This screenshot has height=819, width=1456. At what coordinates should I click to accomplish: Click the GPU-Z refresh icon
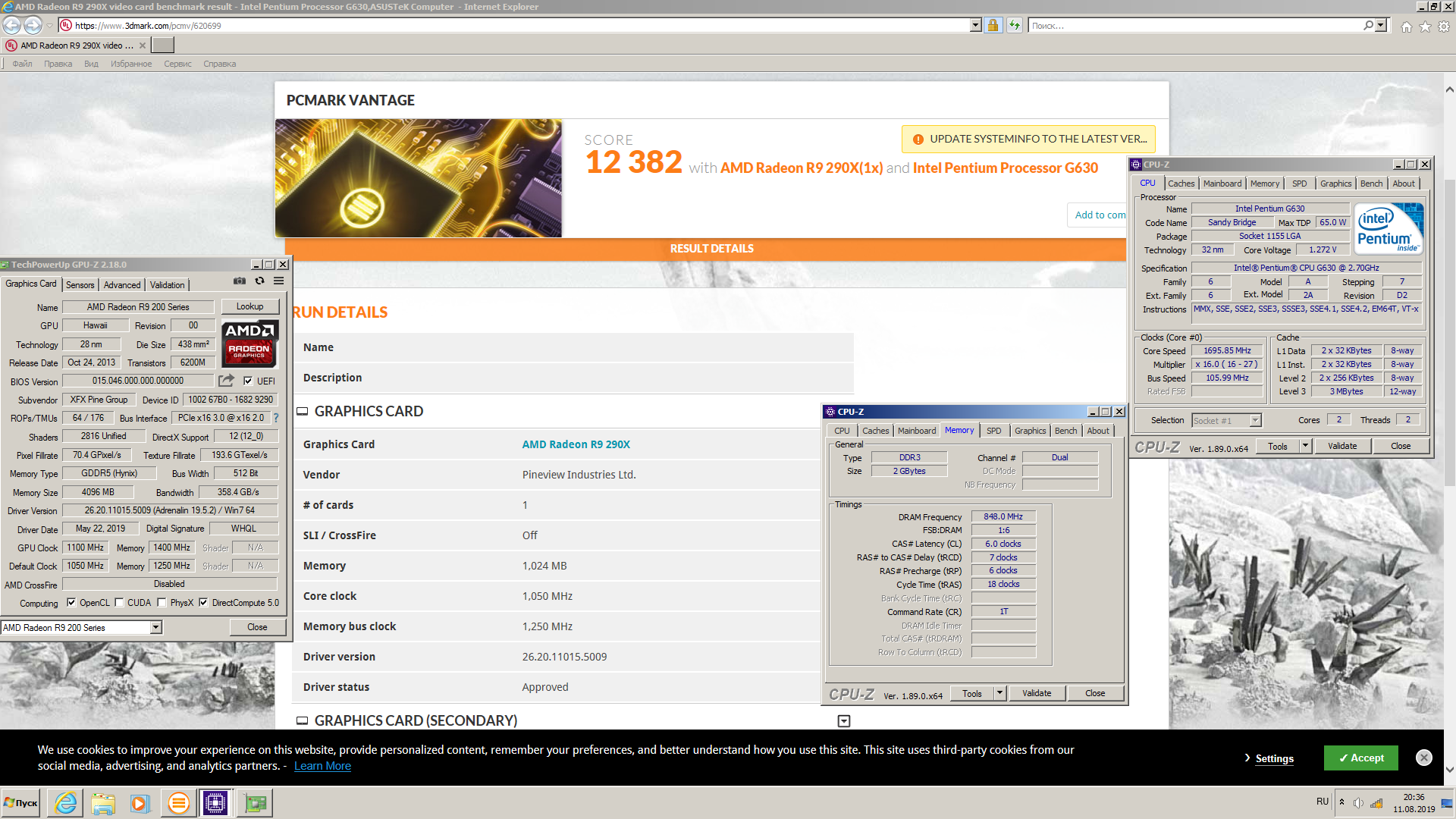click(259, 281)
